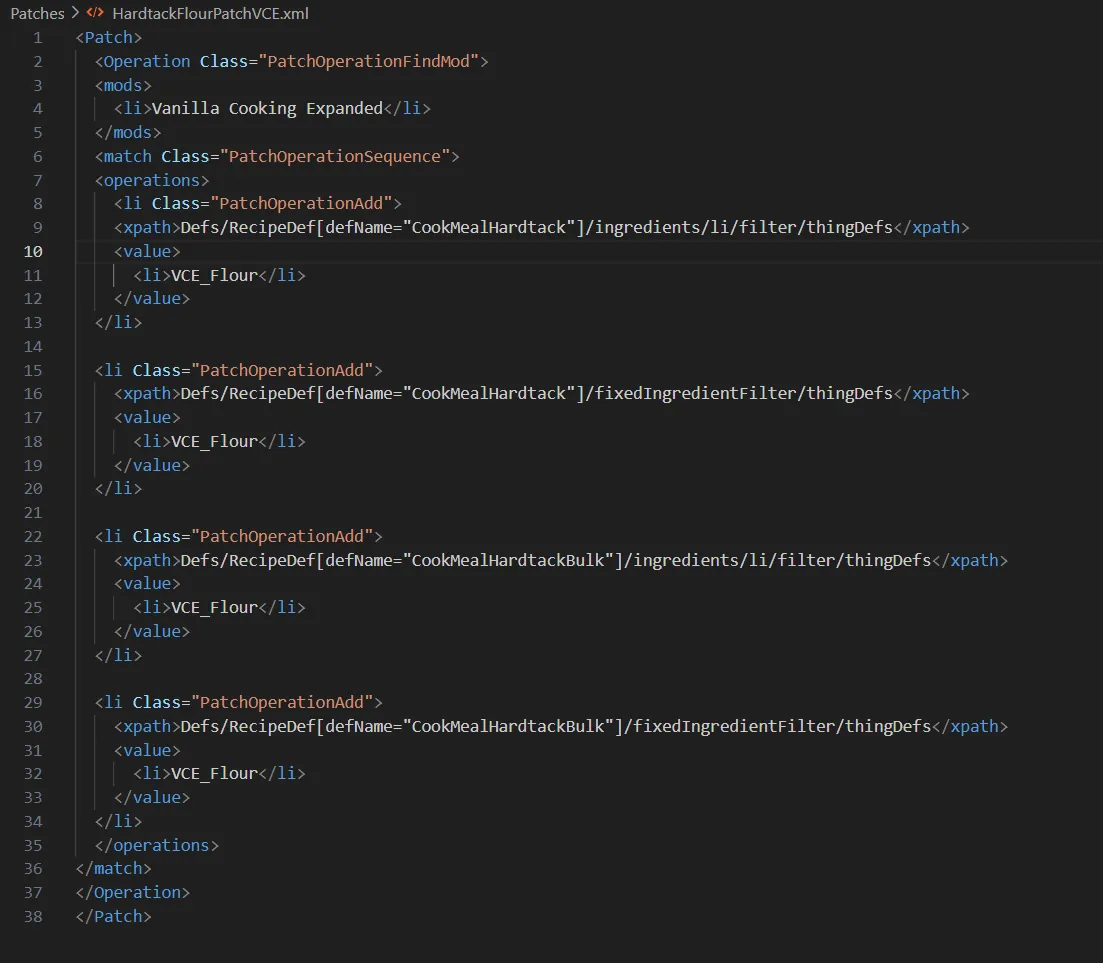The image size is (1103, 963).
Task: Click the closing match tag on line 36
Action: tap(114, 868)
